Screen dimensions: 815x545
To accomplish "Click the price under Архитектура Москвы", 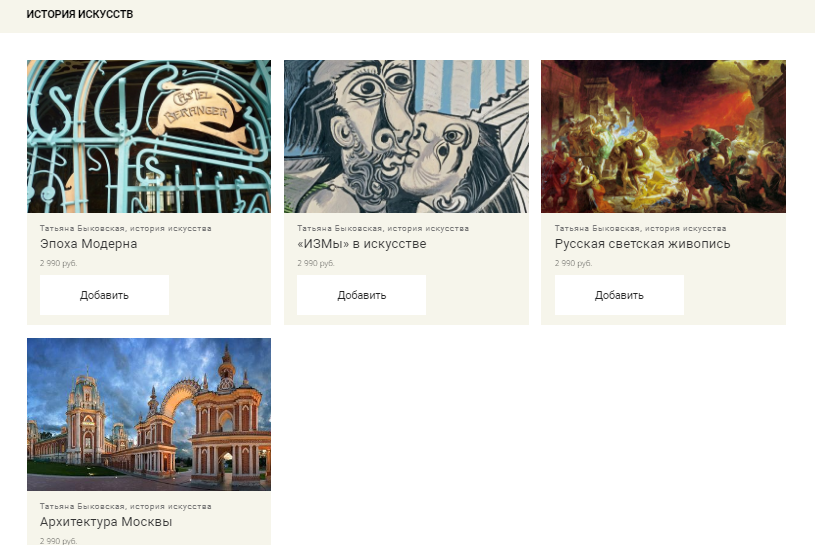I will [58, 541].
